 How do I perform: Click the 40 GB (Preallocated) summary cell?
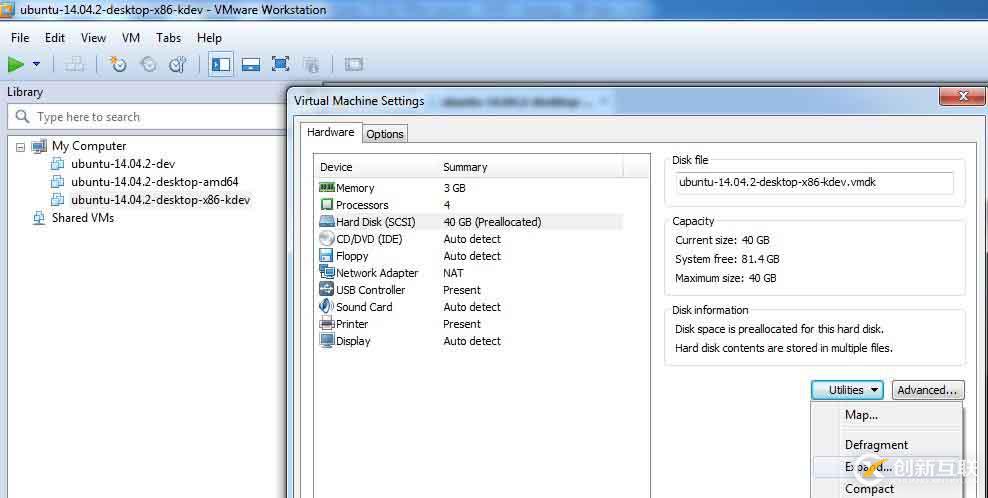point(492,222)
